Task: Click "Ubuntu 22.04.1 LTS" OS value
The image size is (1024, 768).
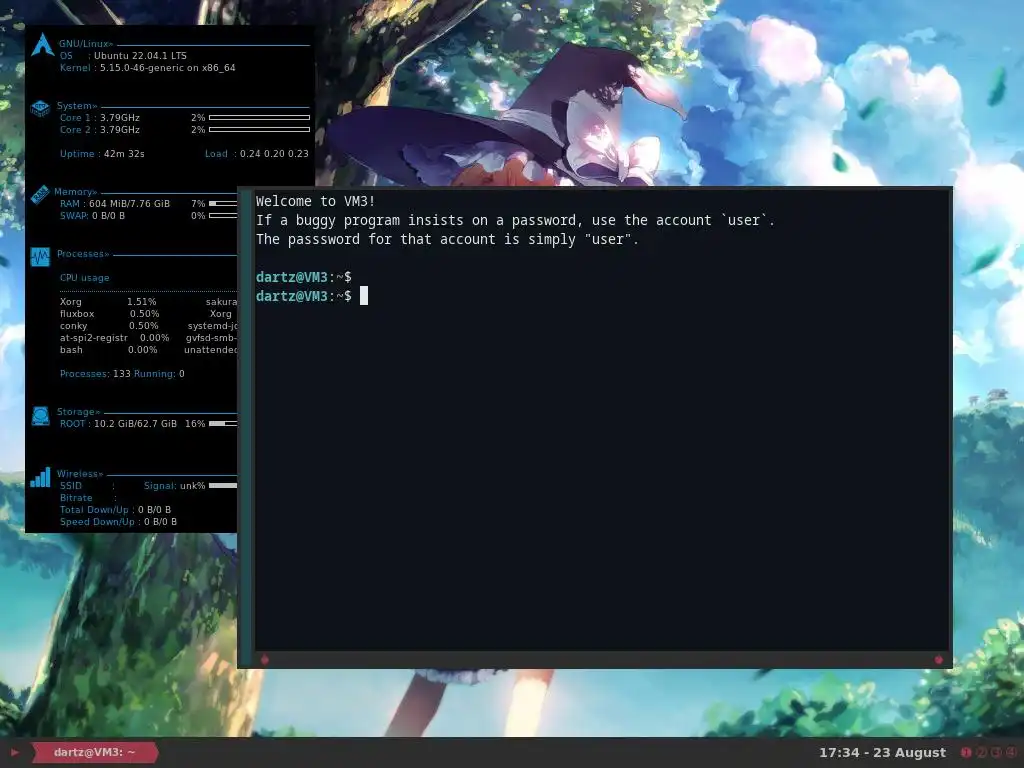Action: [x=140, y=56]
